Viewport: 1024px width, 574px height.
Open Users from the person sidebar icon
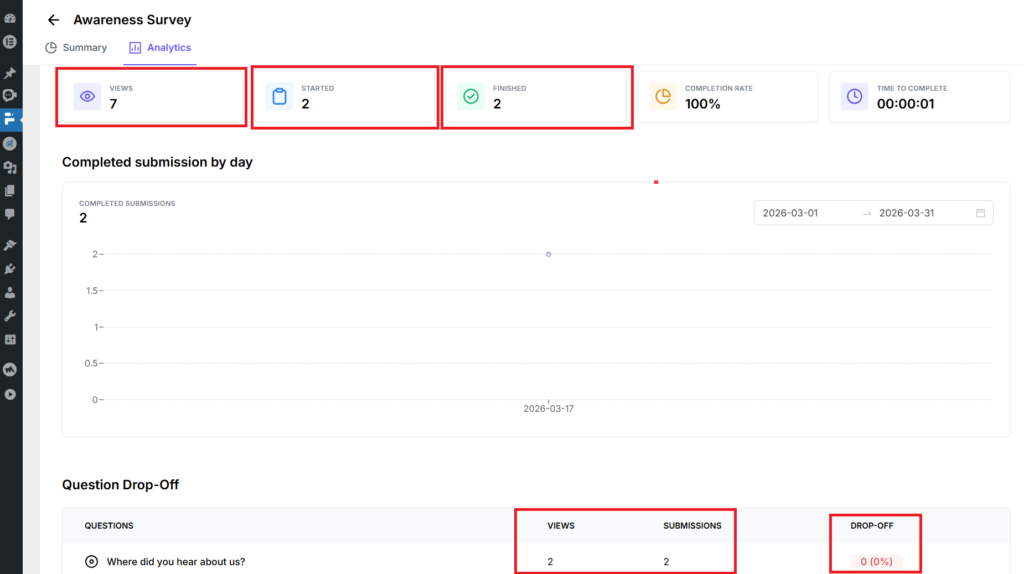coord(10,293)
